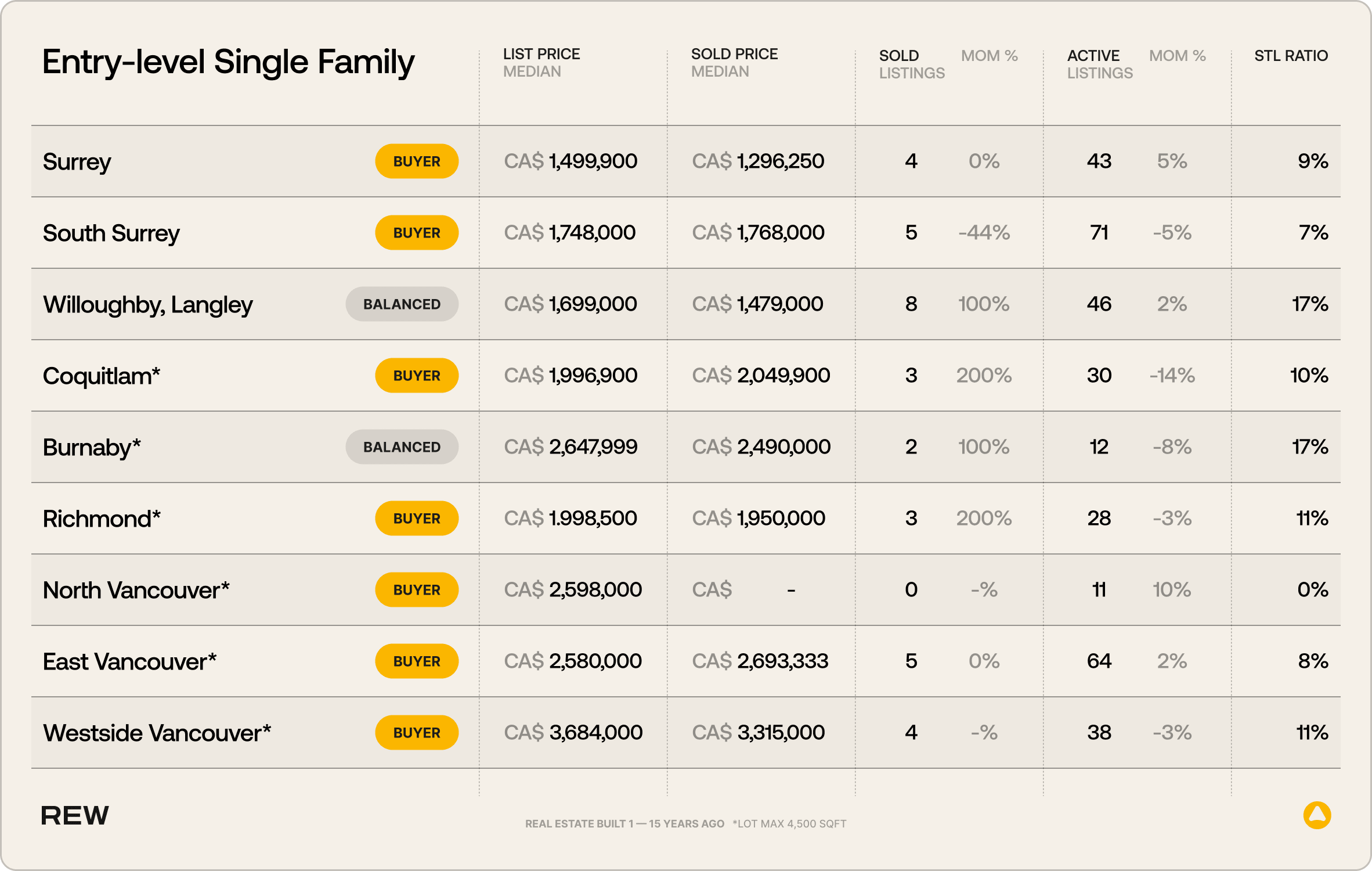This screenshot has width=1372, height=871.
Task: Click the North Vancouver BUYER badge
Action: (417, 589)
